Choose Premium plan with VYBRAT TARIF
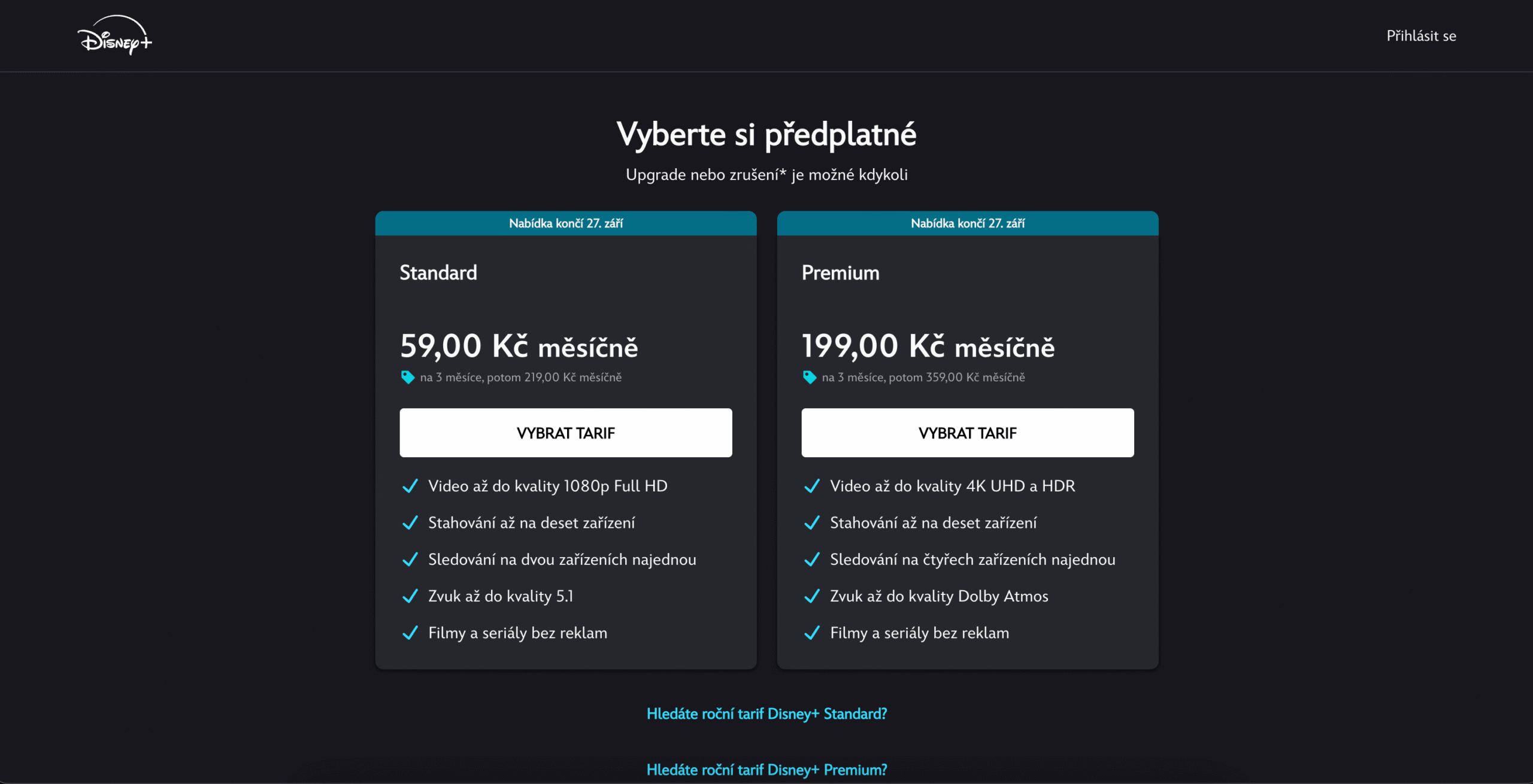The width and height of the screenshot is (1533, 784). click(x=968, y=433)
